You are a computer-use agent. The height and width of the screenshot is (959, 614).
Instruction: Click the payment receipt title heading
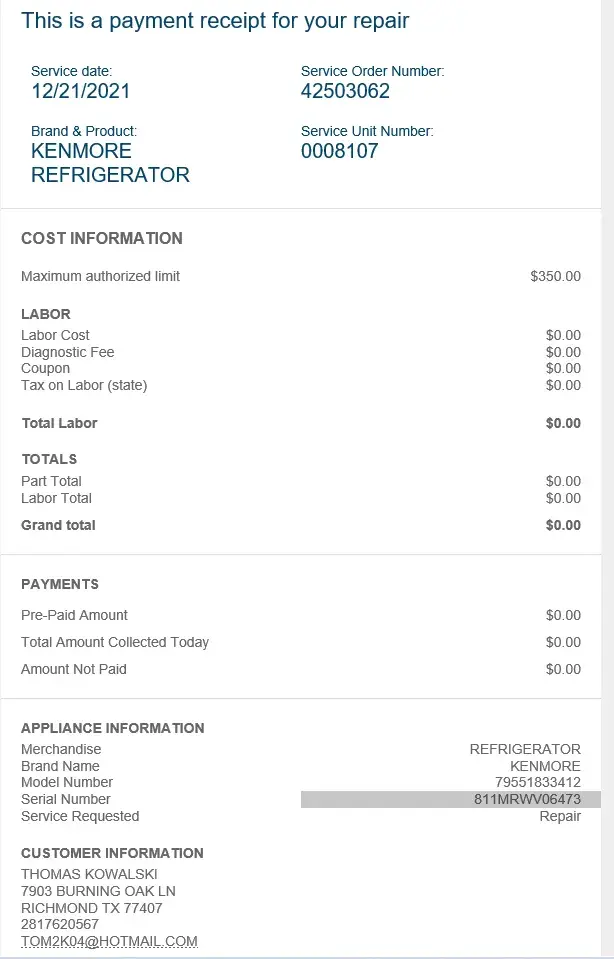(x=215, y=20)
